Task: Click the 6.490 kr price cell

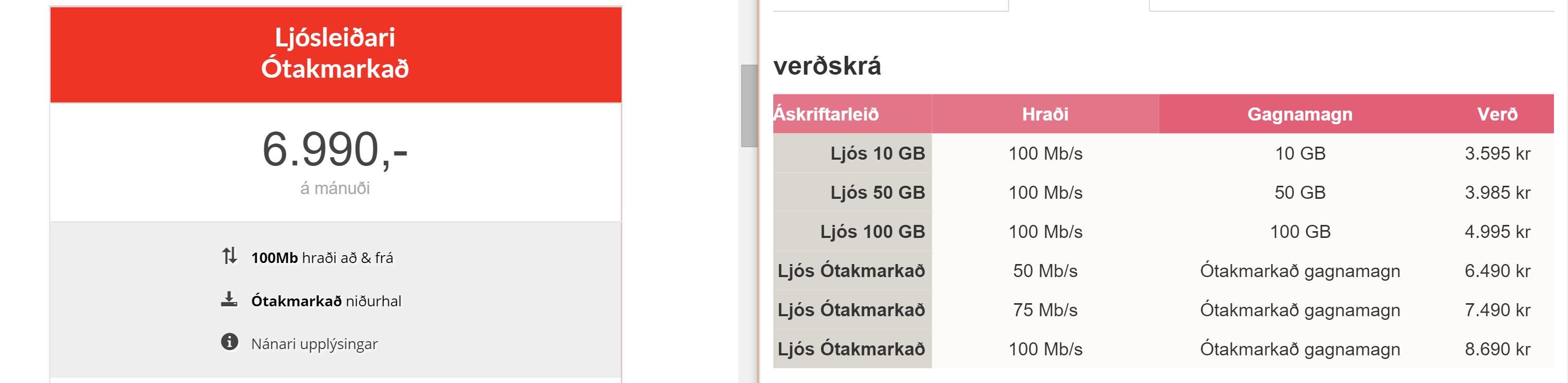Action: coord(1497,271)
